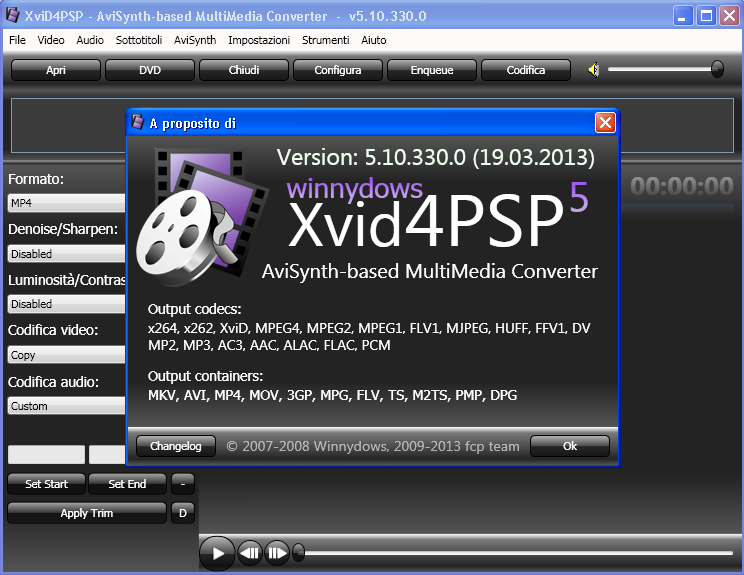Click the Version 5.10.330.0 text
The image size is (744, 575).
pyautogui.click(x=436, y=158)
